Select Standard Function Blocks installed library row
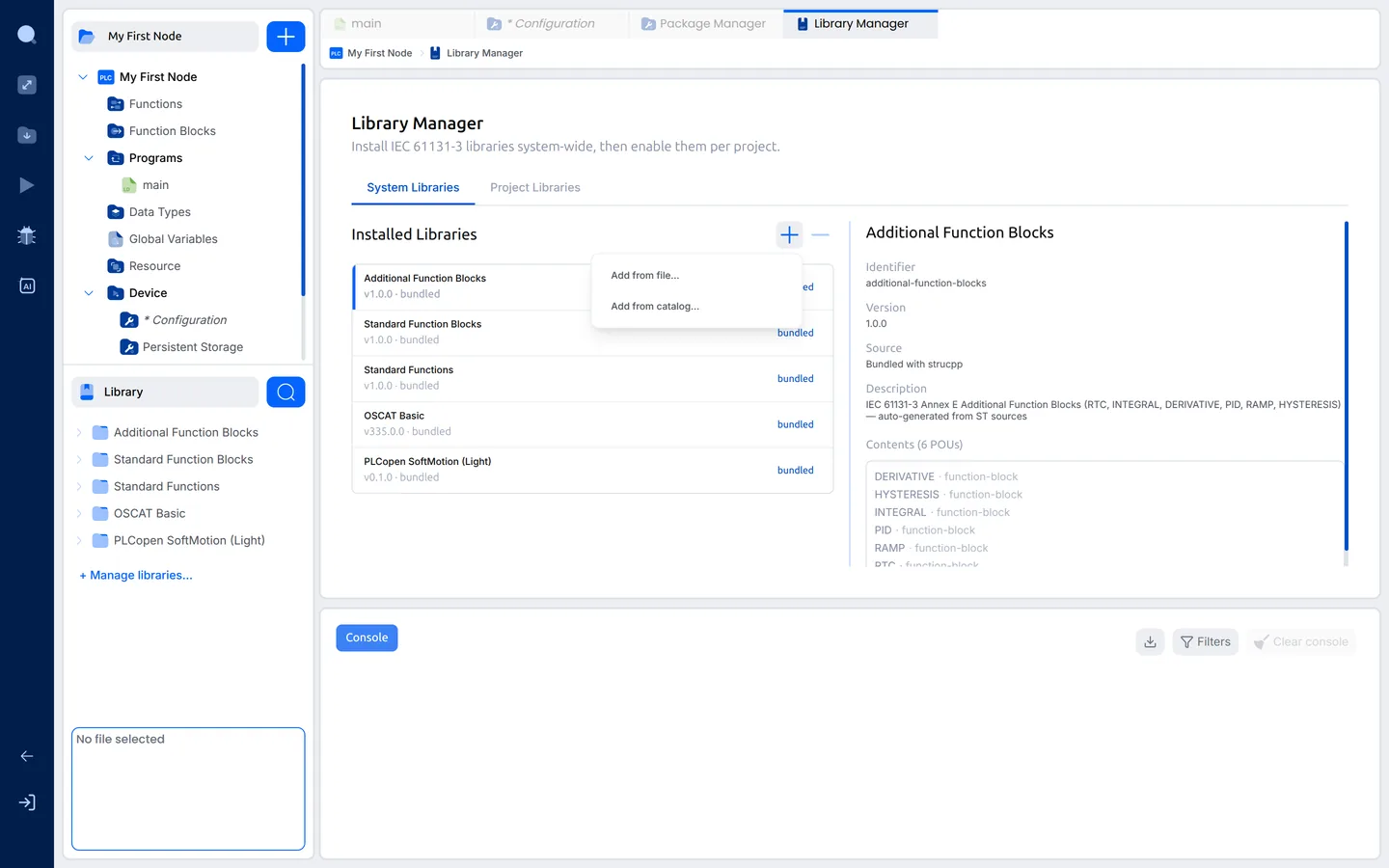This screenshot has height=868, width=1389. point(592,333)
